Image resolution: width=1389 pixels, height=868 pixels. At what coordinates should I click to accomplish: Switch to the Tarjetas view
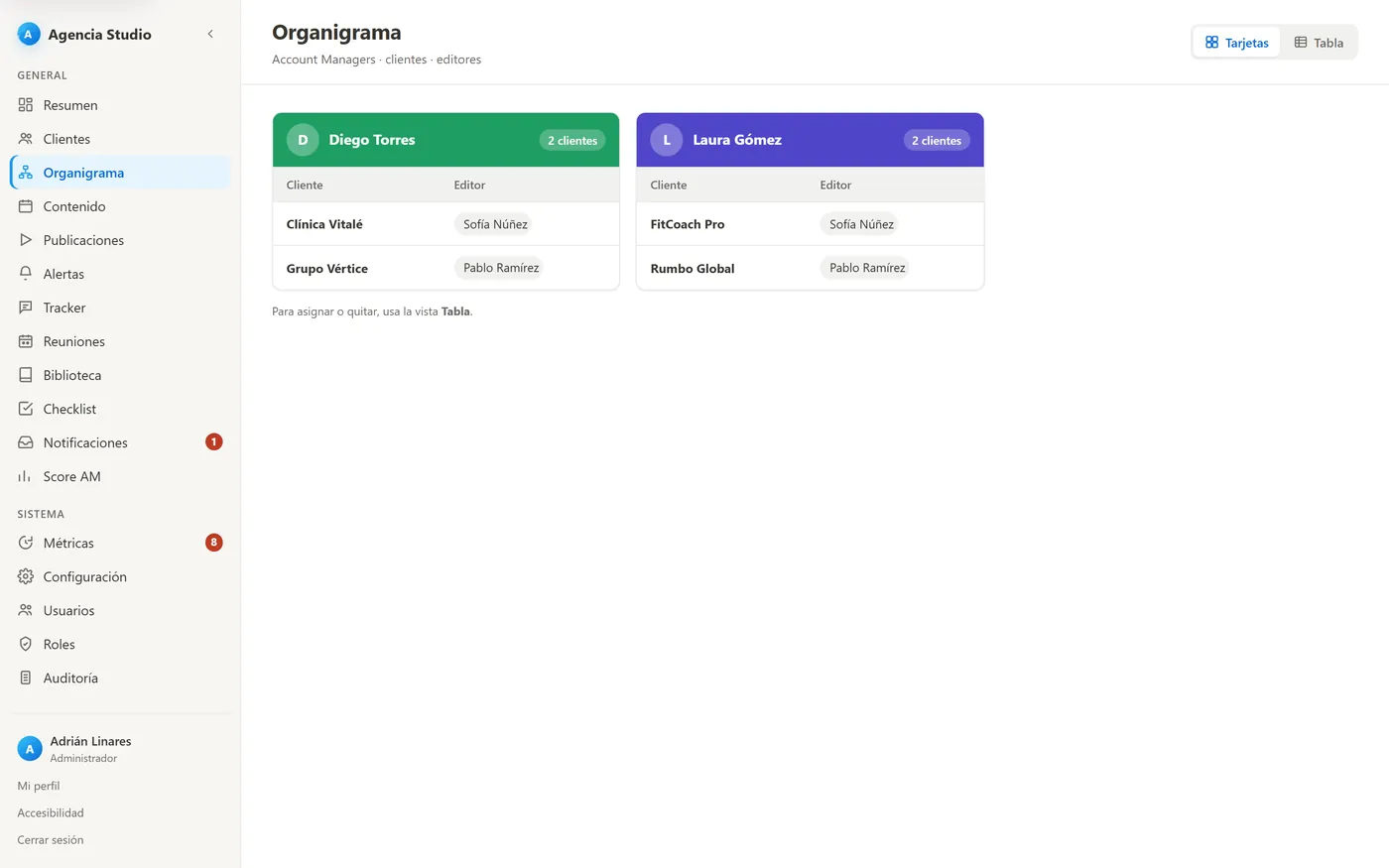pos(1237,43)
